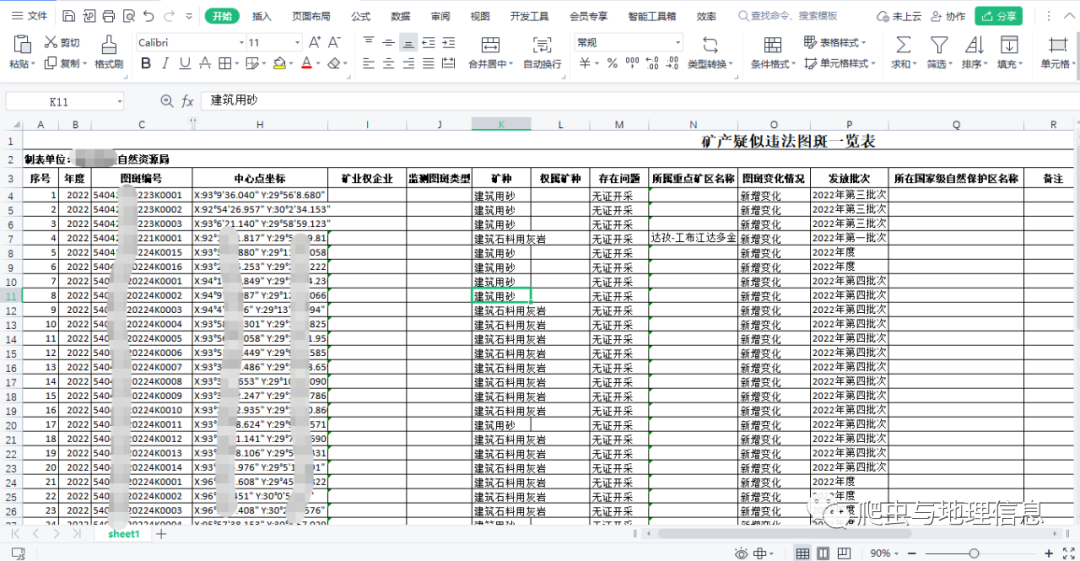Screen dimensions: 1080x561
Task: Activate the Format Painter (格式刷)
Action: pos(109,52)
